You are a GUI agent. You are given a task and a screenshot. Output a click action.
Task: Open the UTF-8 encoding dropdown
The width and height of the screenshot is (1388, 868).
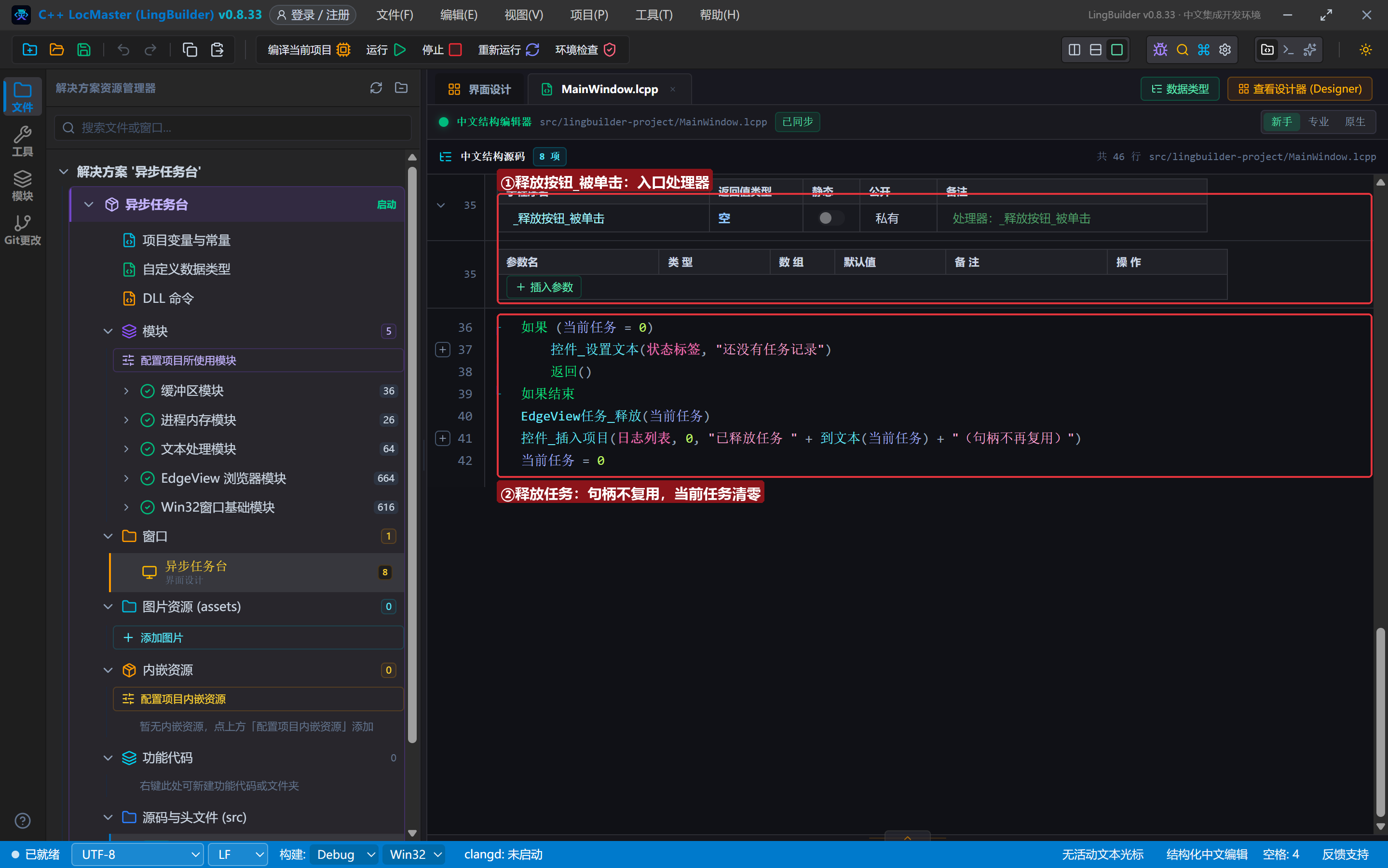tap(138, 854)
